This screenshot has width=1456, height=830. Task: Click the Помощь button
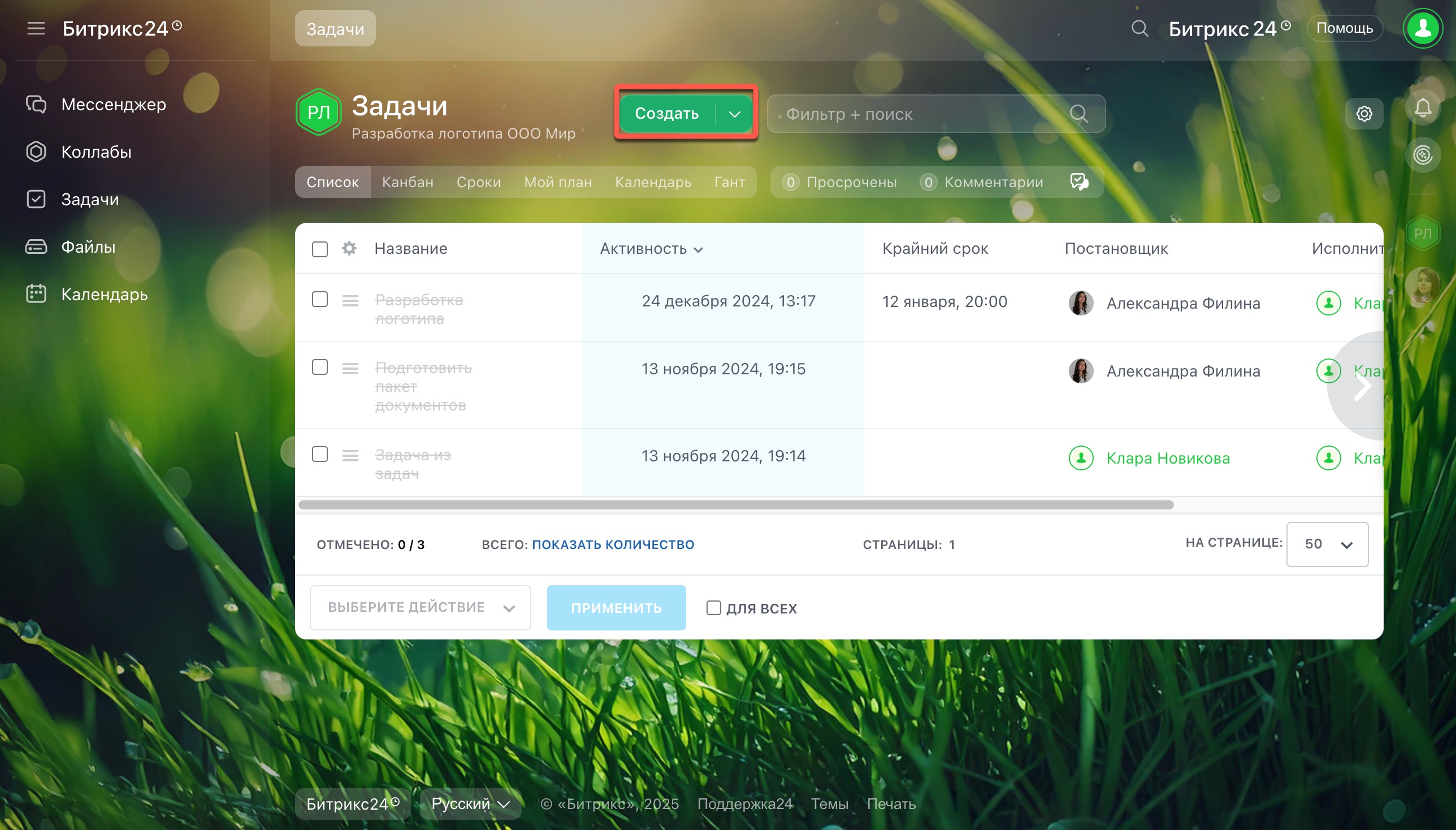(1344, 28)
